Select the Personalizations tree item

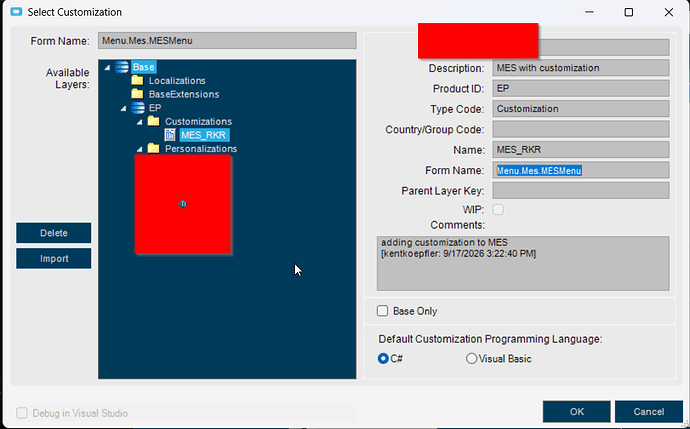pos(201,149)
